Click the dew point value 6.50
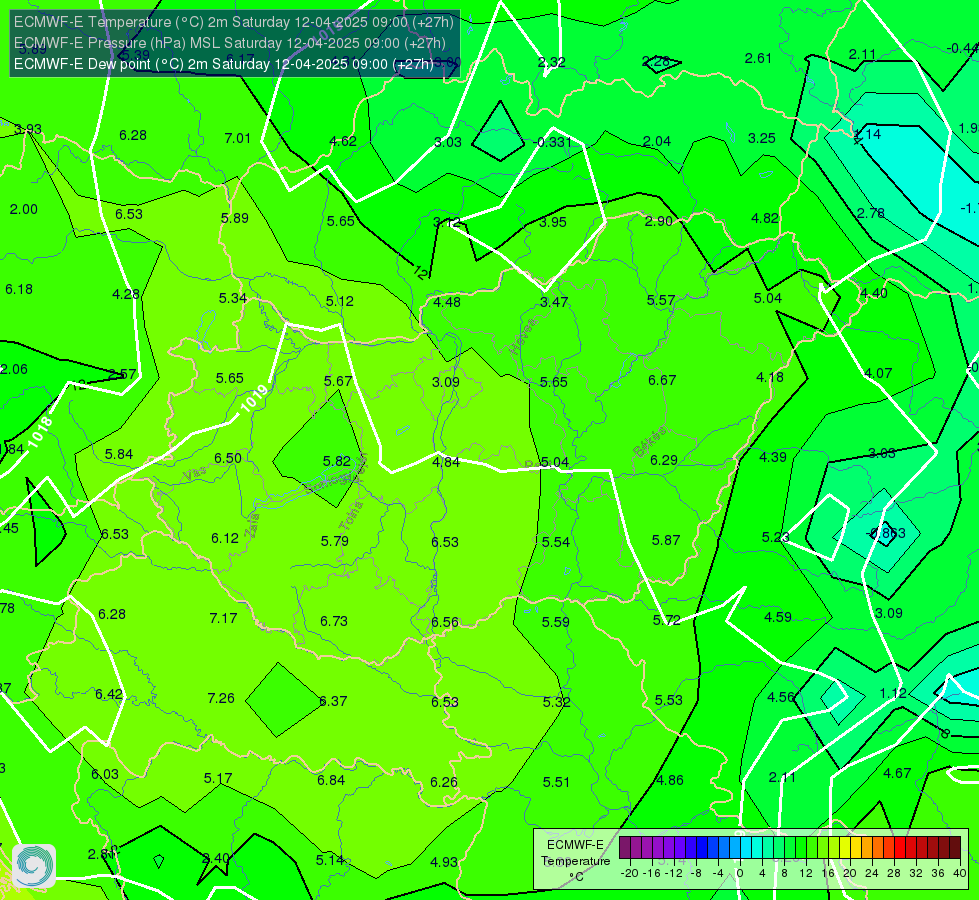The image size is (979, 900). [x=228, y=458]
